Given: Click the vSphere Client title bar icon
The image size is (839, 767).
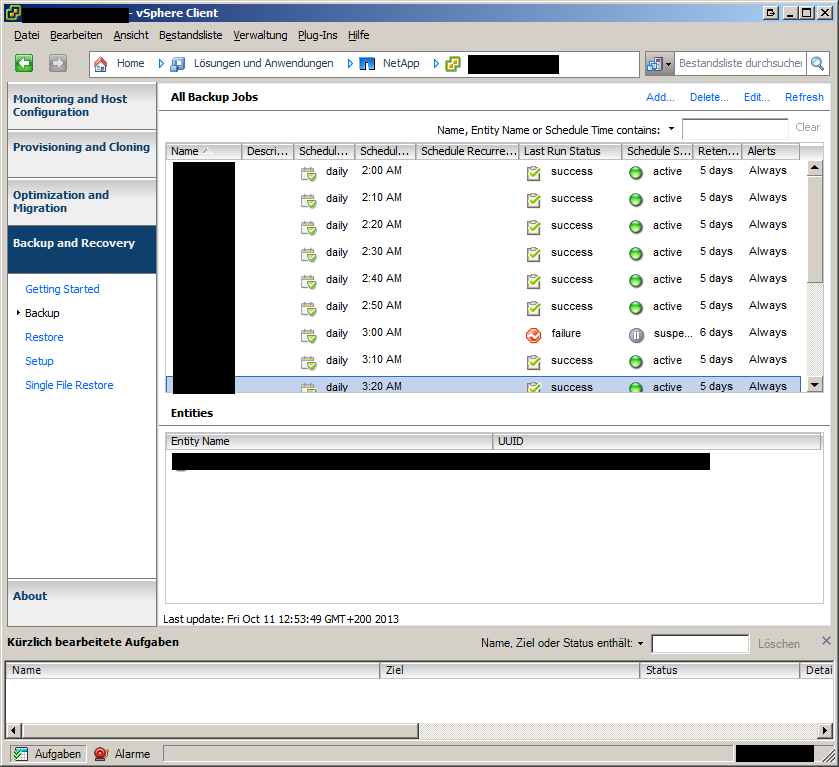Looking at the screenshot, I should [x=13, y=13].
